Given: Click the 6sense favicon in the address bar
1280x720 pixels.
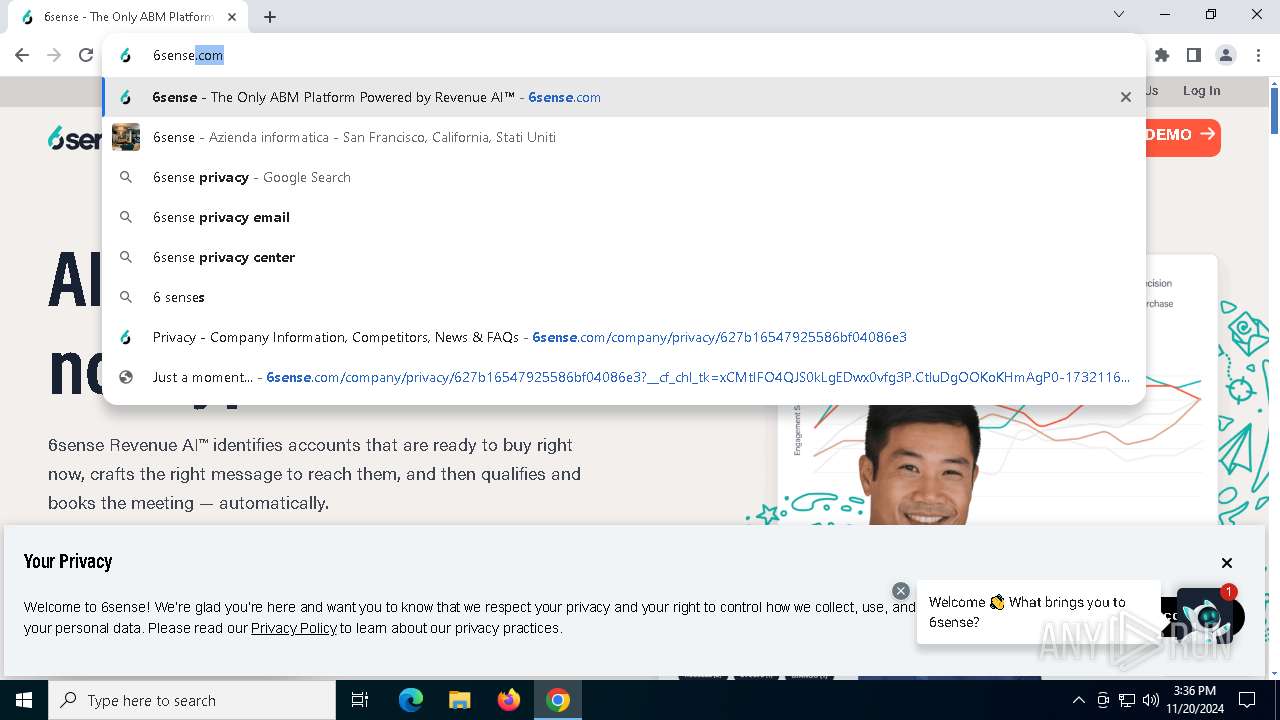Looking at the screenshot, I should tap(126, 55).
